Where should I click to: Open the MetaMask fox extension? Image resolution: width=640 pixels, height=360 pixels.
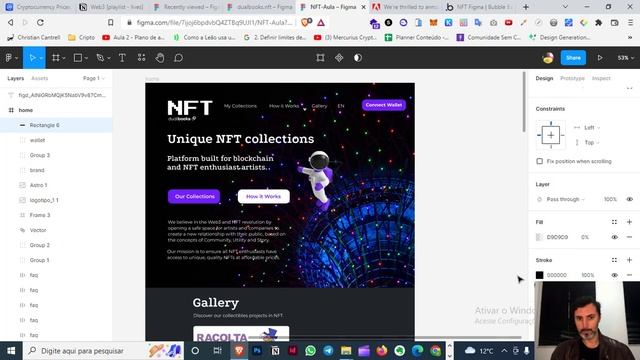pos(433,23)
